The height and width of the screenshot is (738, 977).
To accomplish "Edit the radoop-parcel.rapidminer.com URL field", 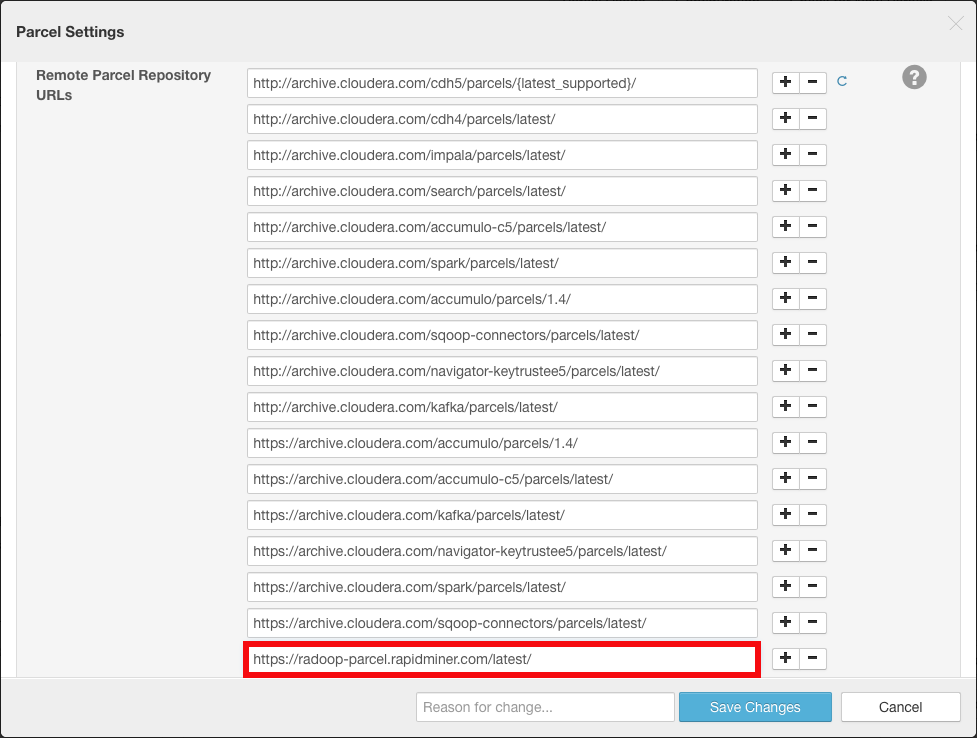I will [502, 659].
